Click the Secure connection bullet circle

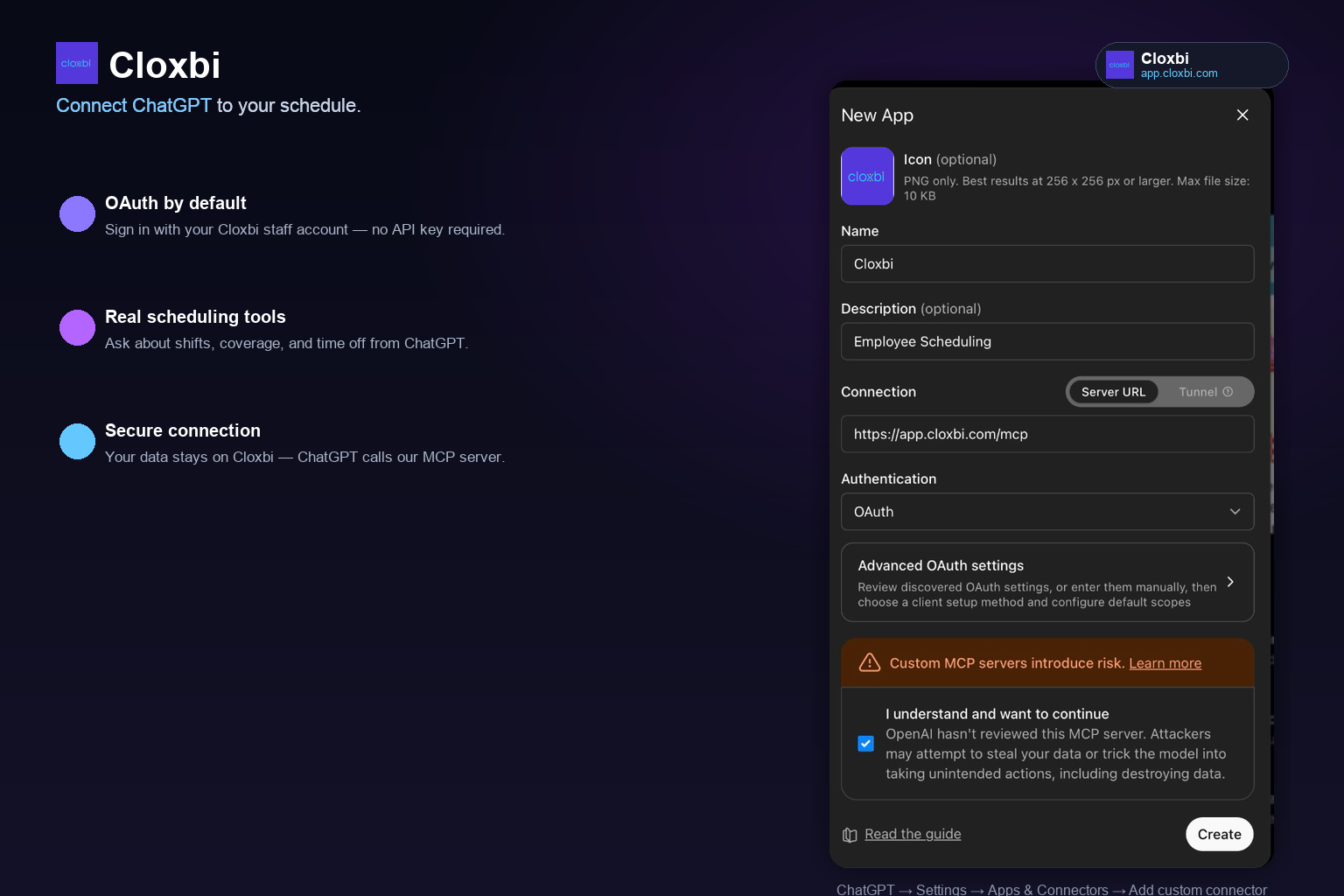77,442
